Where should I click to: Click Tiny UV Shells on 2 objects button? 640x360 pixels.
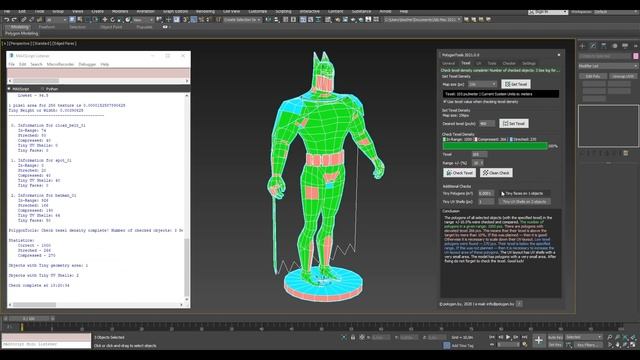pos(524,202)
